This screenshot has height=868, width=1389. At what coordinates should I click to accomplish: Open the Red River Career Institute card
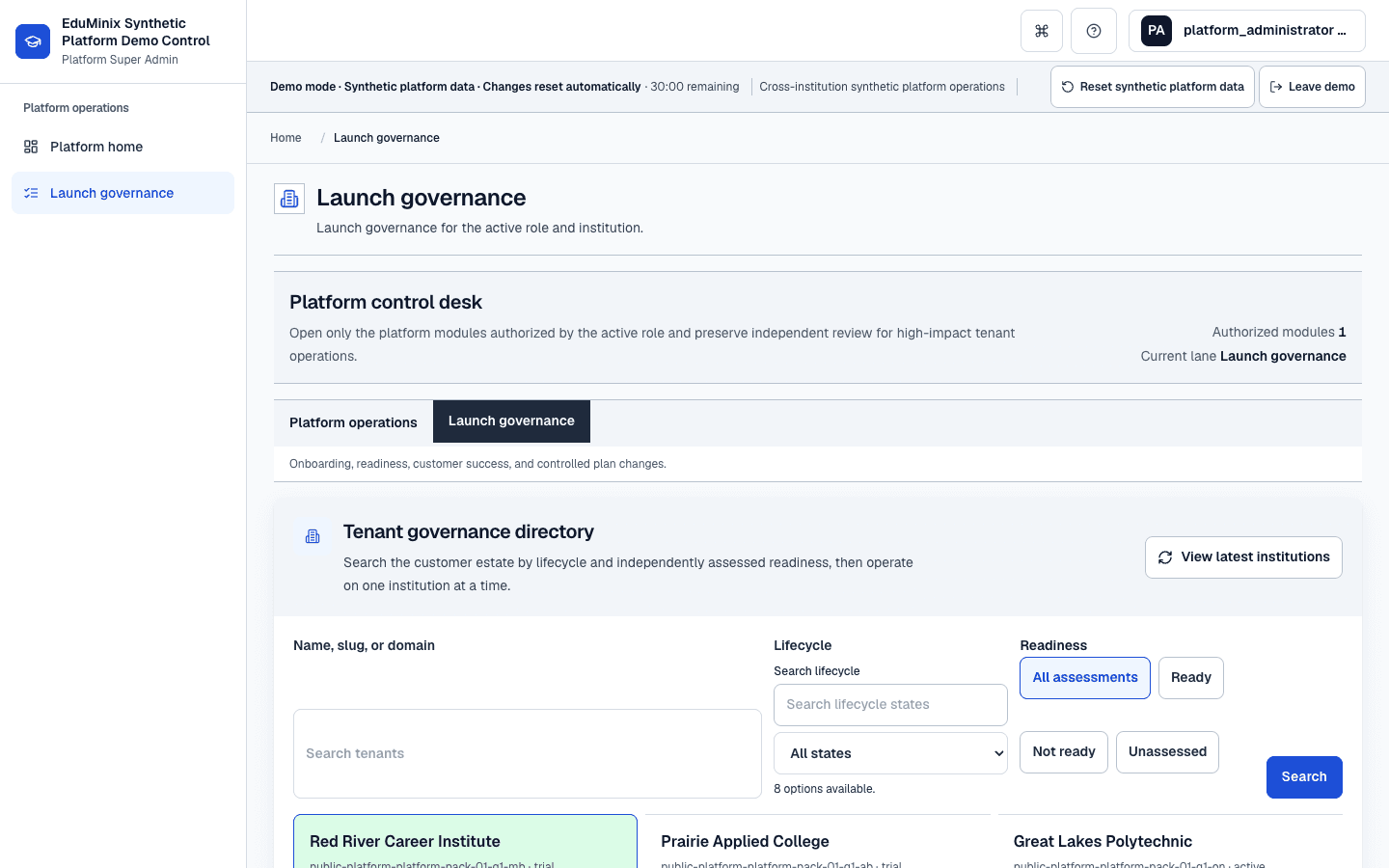[465, 842]
